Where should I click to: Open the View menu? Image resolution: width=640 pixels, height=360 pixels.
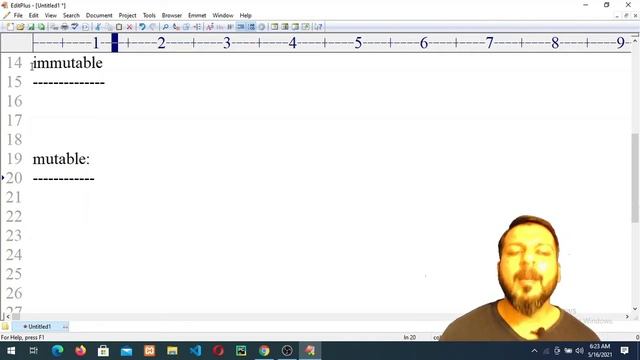pyautogui.click(x=51, y=16)
